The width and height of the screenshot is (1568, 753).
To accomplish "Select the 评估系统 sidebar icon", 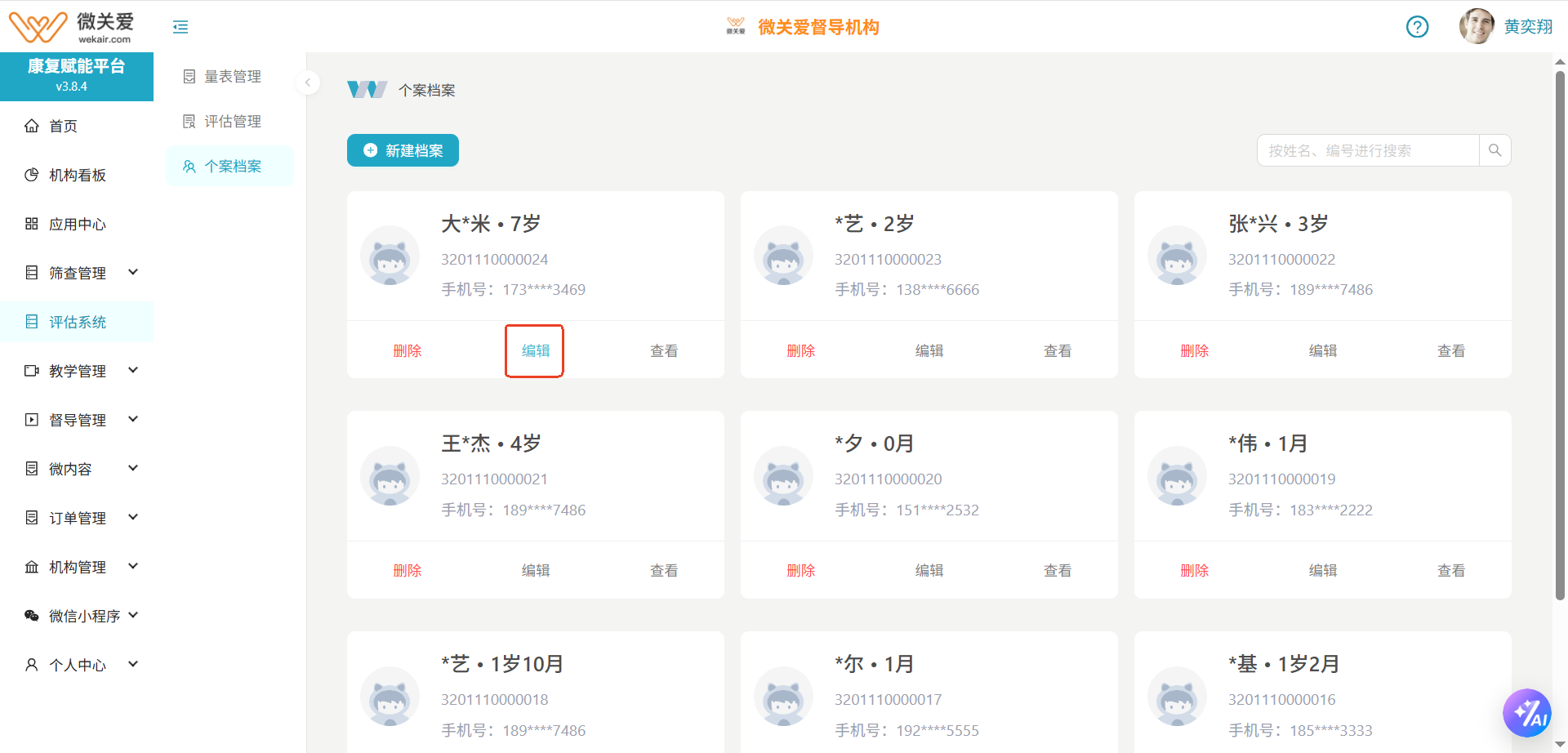I will [x=31, y=321].
